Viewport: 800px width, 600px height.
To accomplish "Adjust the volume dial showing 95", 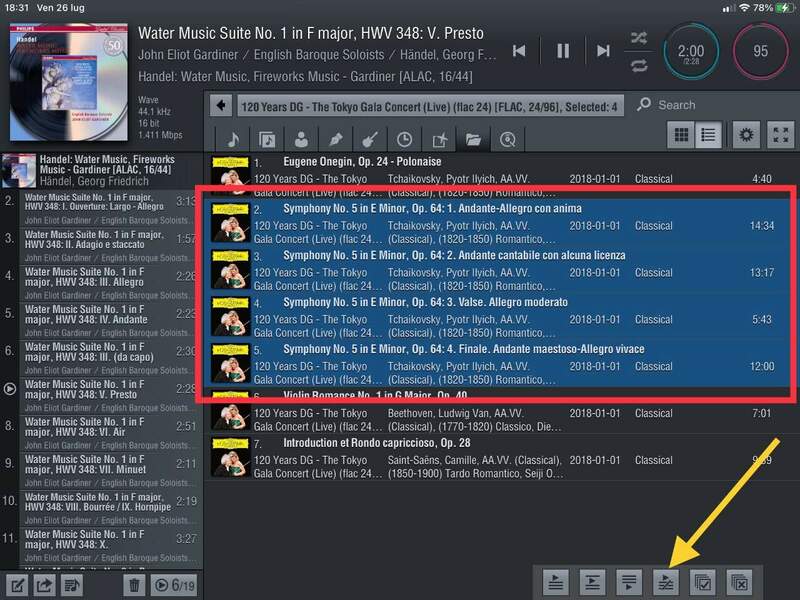I will [x=760, y=51].
